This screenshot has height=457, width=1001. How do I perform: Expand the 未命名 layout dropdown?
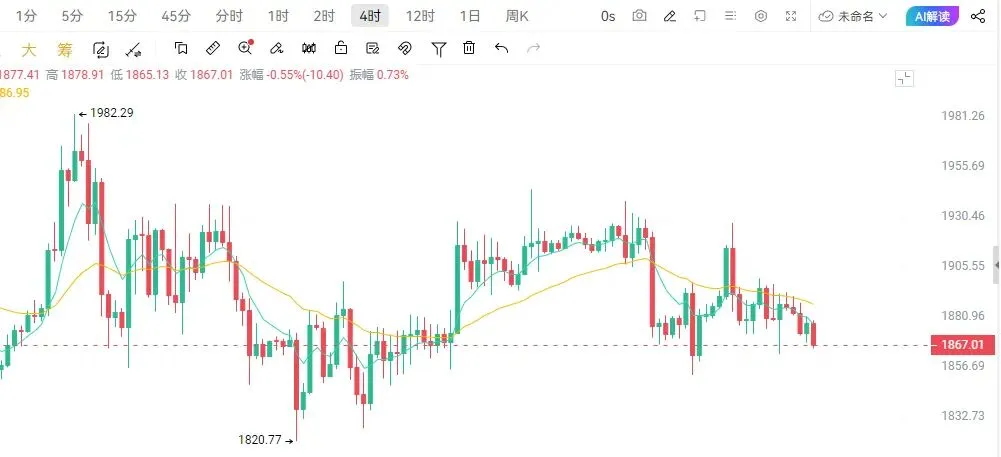pos(853,16)
